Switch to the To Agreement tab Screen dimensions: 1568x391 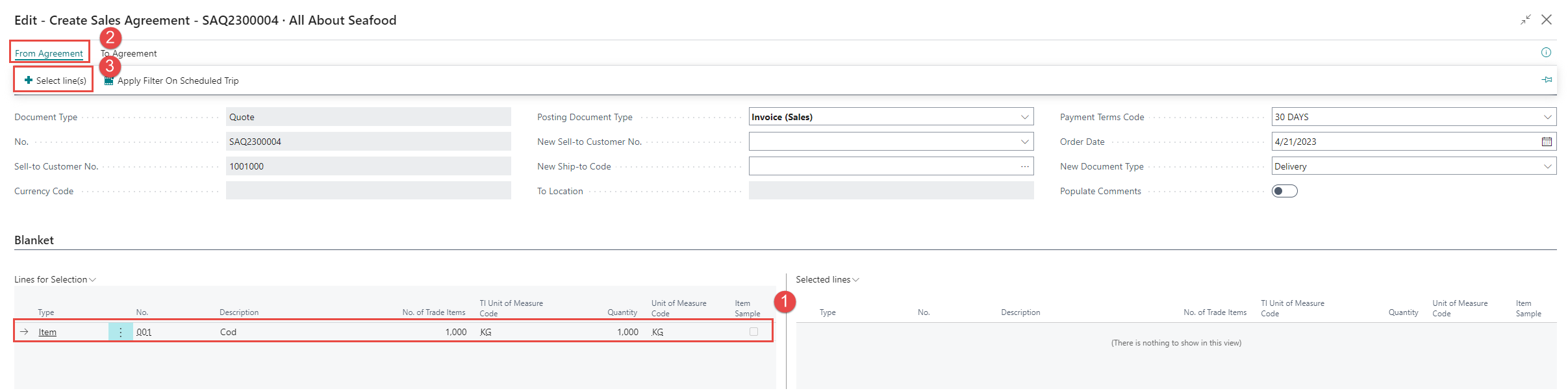[129, 53]
